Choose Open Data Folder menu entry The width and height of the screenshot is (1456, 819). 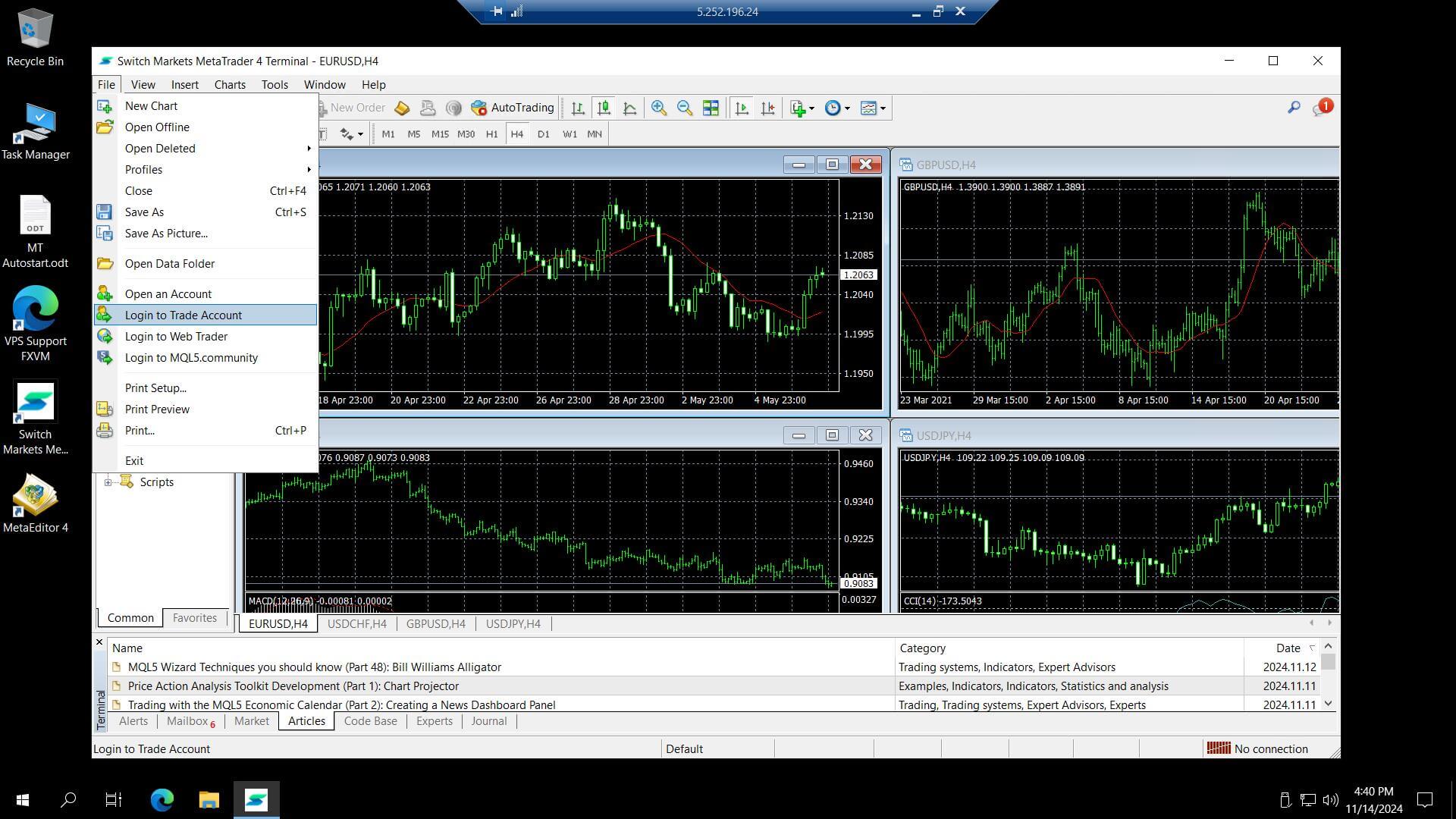coord(169,264)
